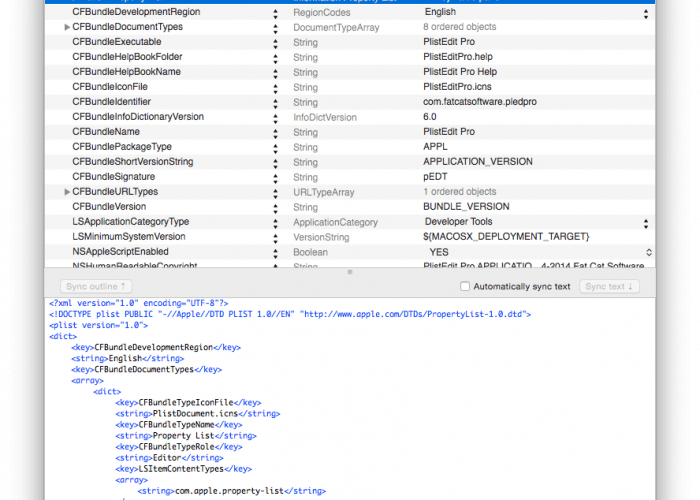The image size is (700, 500).
Task: Open key stepper for LSApplicationCategoryType
Action: click(275, 224)
